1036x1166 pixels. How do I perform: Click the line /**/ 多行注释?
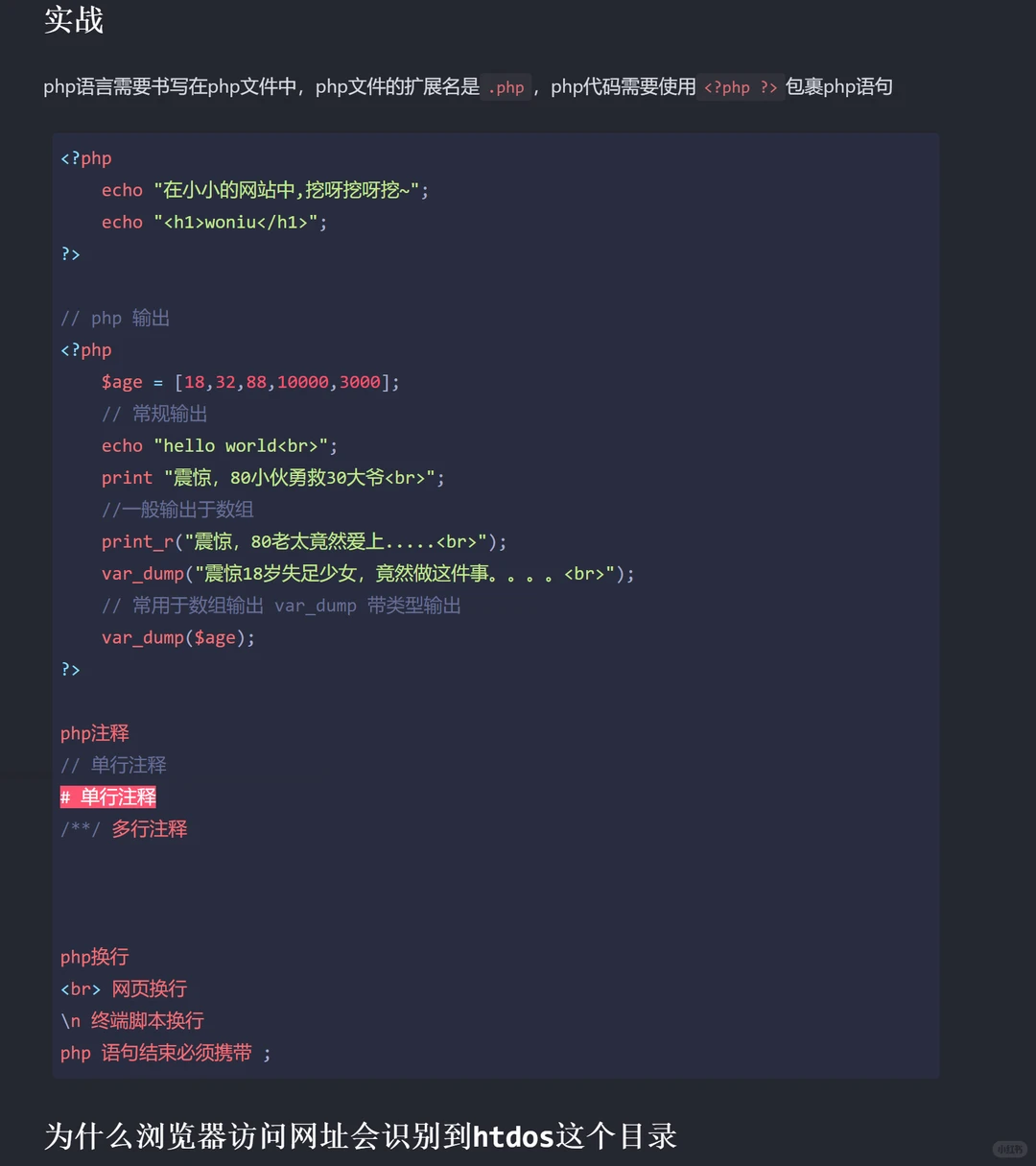click(124, 828)
